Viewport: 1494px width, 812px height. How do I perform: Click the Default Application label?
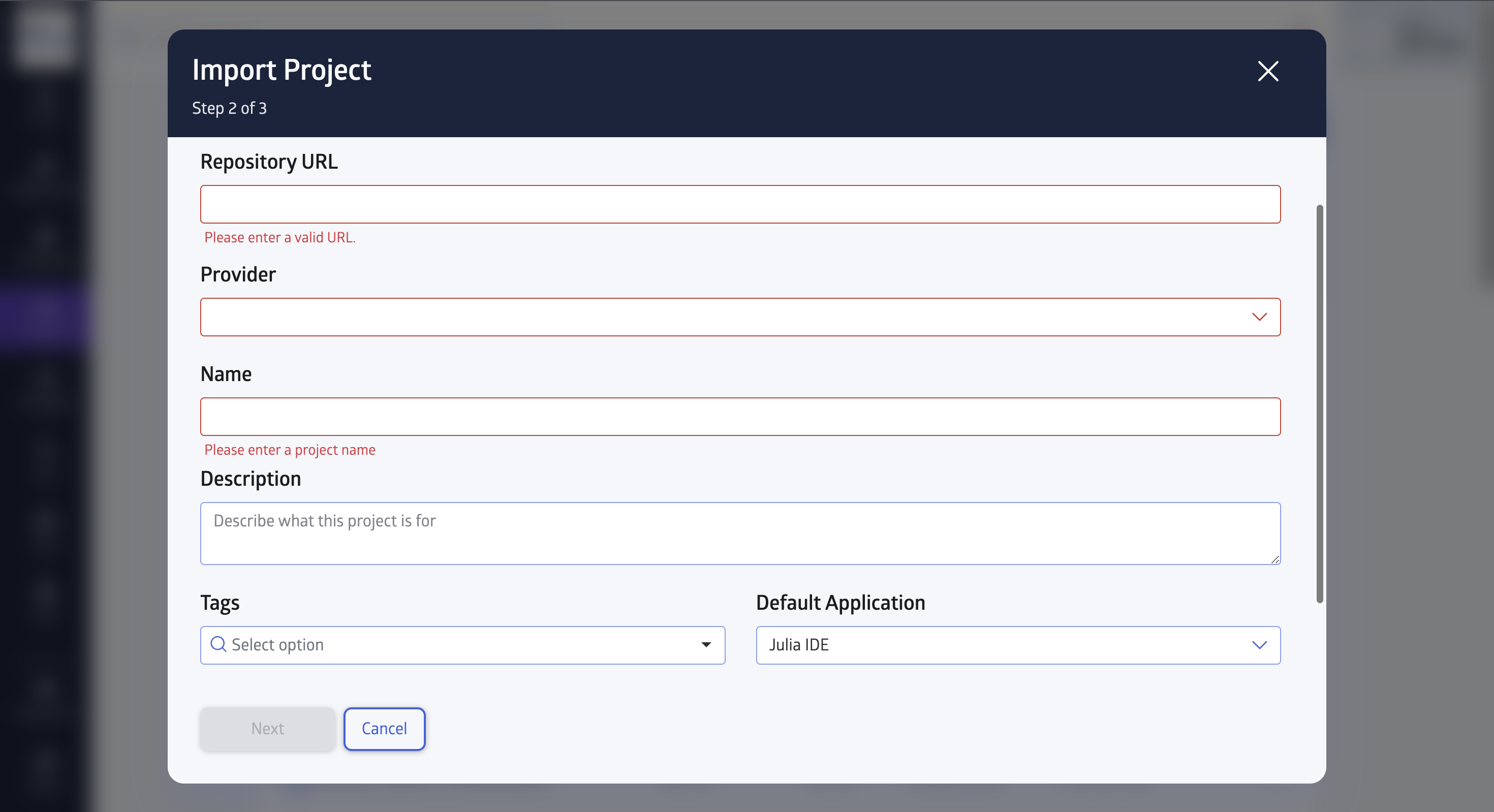click(841, 603)
